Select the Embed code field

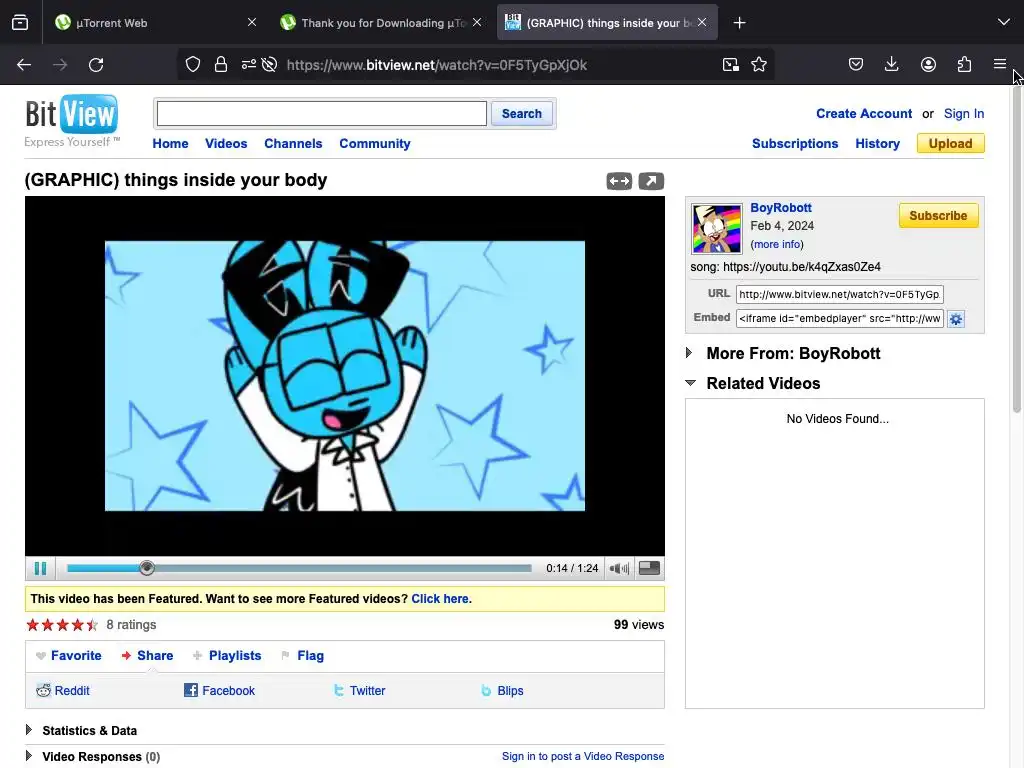point(840,319)
